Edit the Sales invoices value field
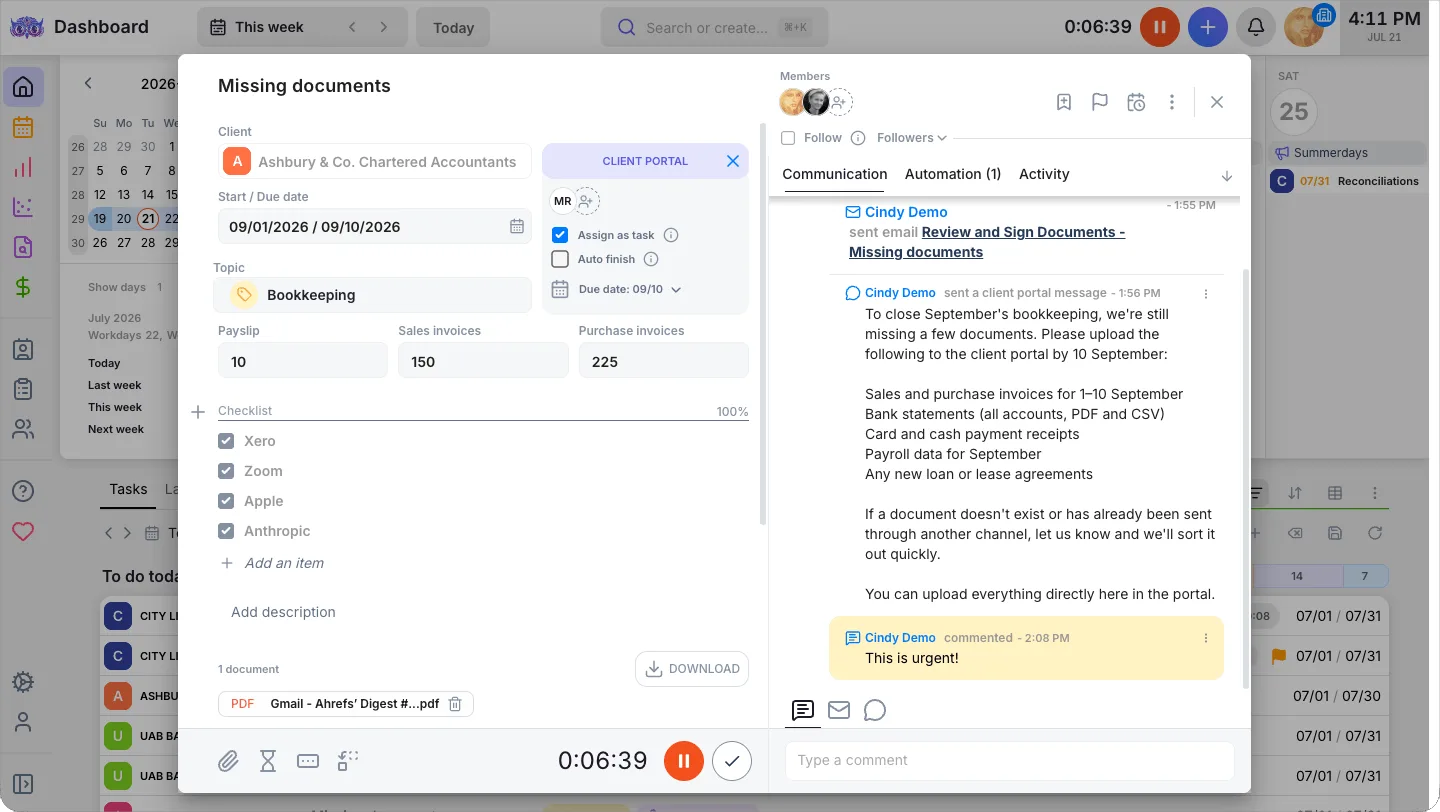Image resolution: width=1440 pixels, height=812 pixels. (x=483, y=361)
